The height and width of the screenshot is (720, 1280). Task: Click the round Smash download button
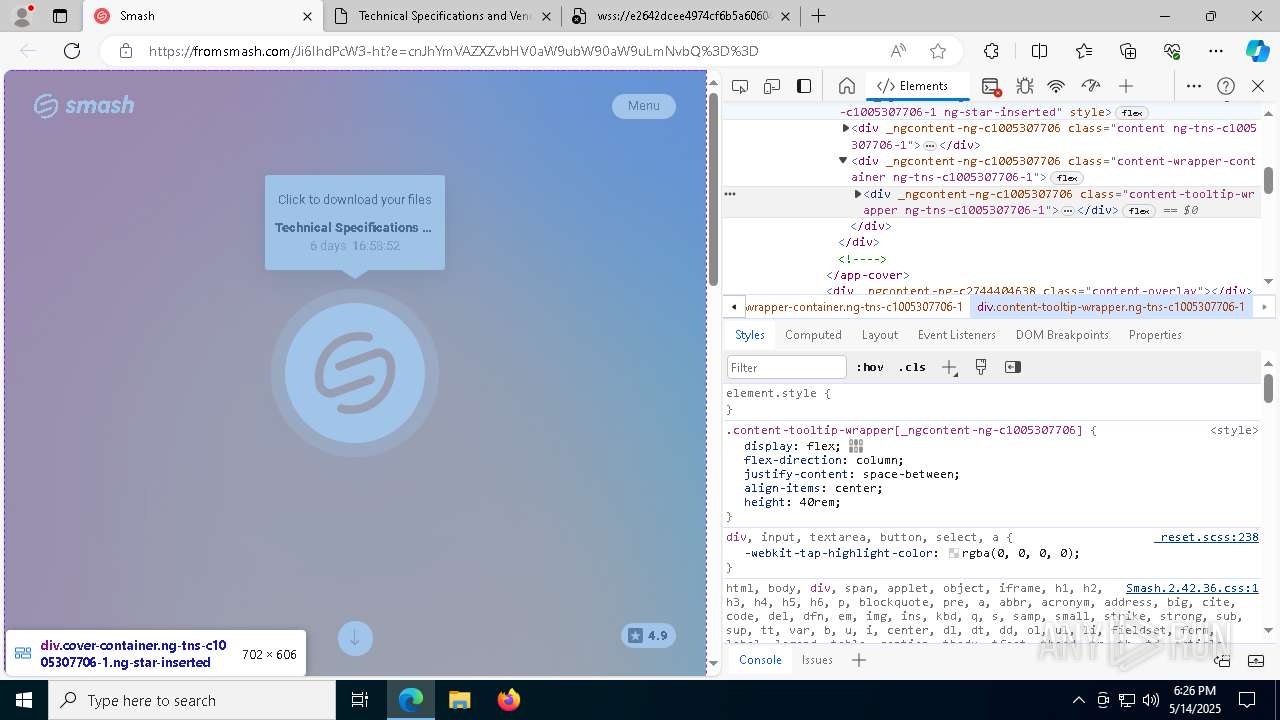(x=355, y=373)
